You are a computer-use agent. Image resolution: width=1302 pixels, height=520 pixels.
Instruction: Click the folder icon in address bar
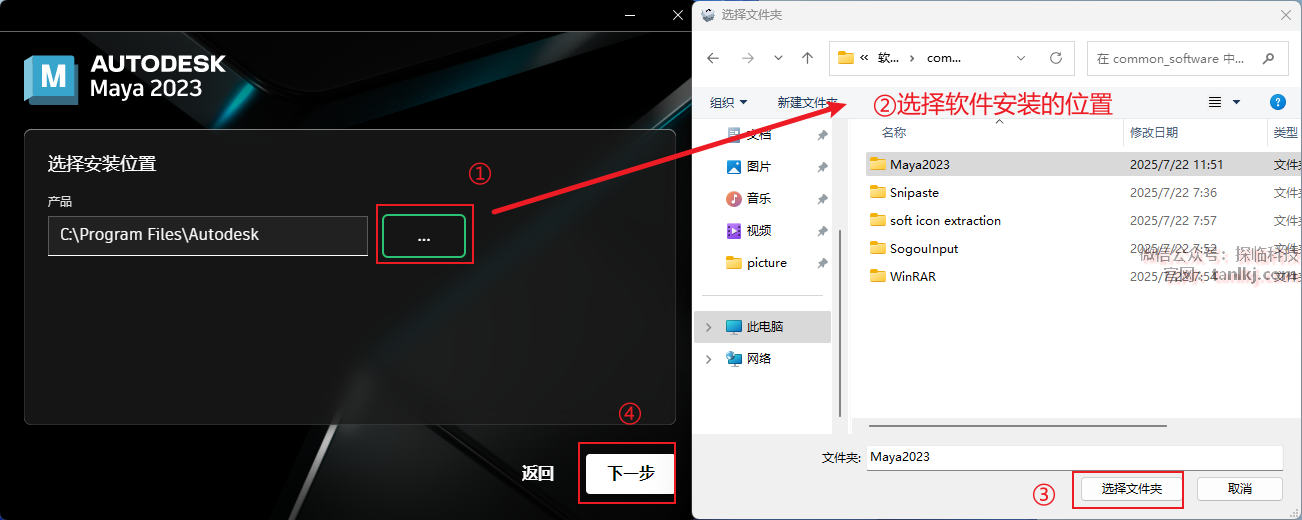coord(846,58)
